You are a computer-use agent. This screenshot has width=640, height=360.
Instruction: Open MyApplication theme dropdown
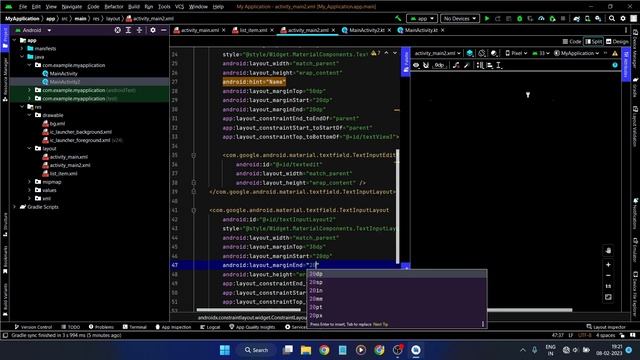click(576, 53)
